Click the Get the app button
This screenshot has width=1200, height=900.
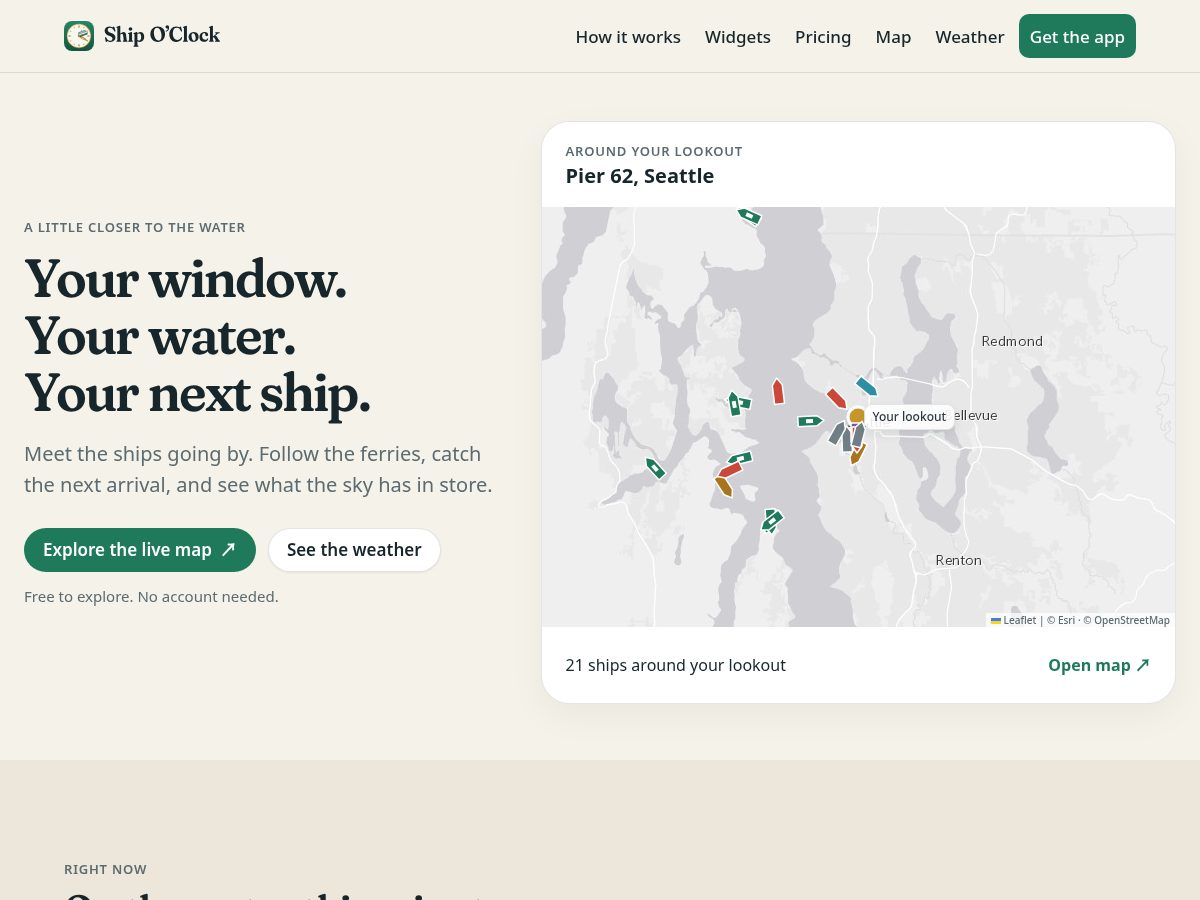(x=1077, y=36)
